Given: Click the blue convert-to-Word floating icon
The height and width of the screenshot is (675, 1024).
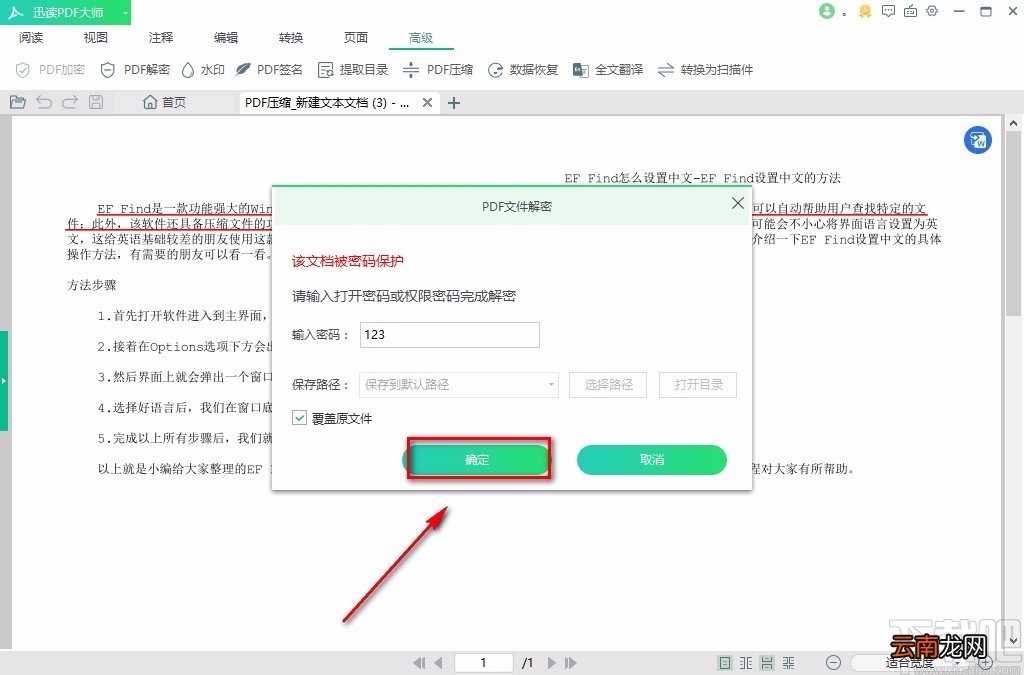Looking at the screenshot, I should [x=978, y=140].
